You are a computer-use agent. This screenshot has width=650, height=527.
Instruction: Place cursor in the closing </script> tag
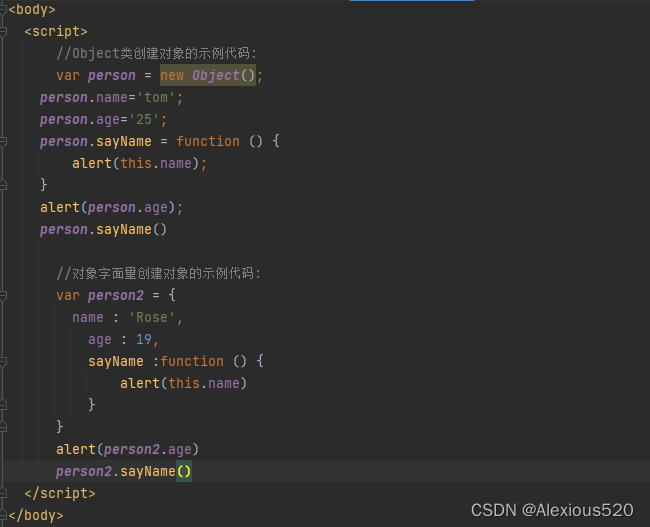[x=60, y=493]
